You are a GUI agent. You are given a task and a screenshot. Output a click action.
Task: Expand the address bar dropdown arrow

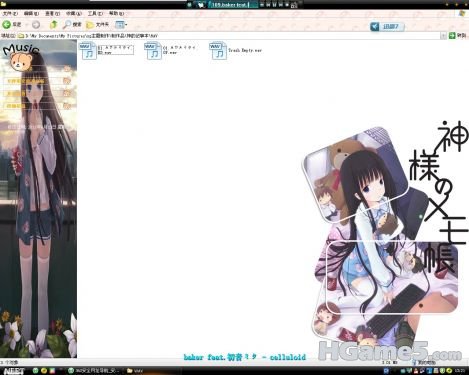(443, 36)
